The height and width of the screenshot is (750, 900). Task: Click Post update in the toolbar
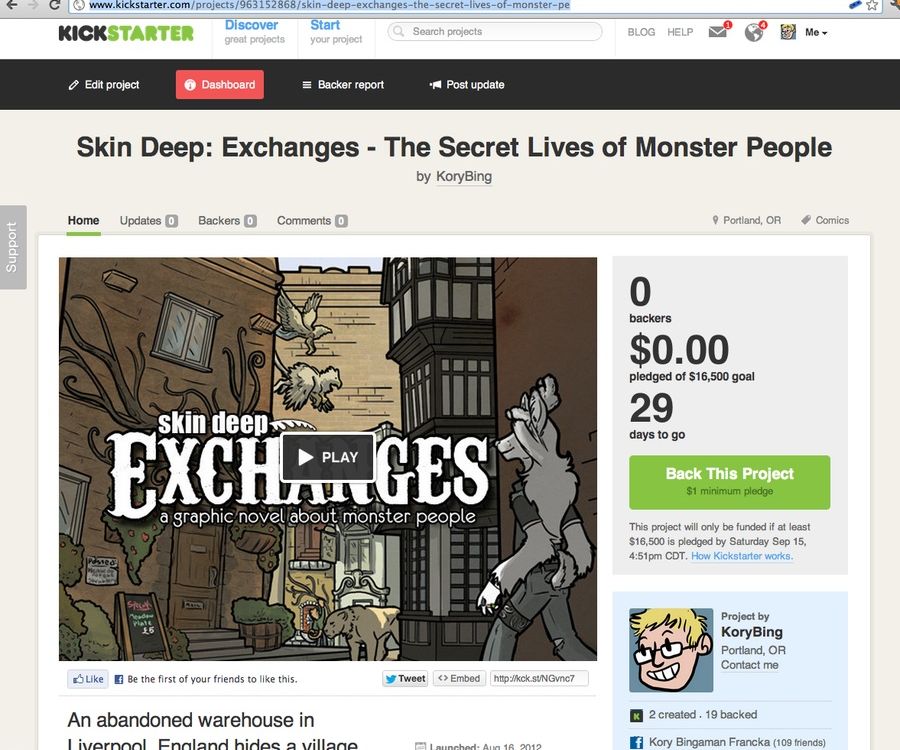(467, 84)
